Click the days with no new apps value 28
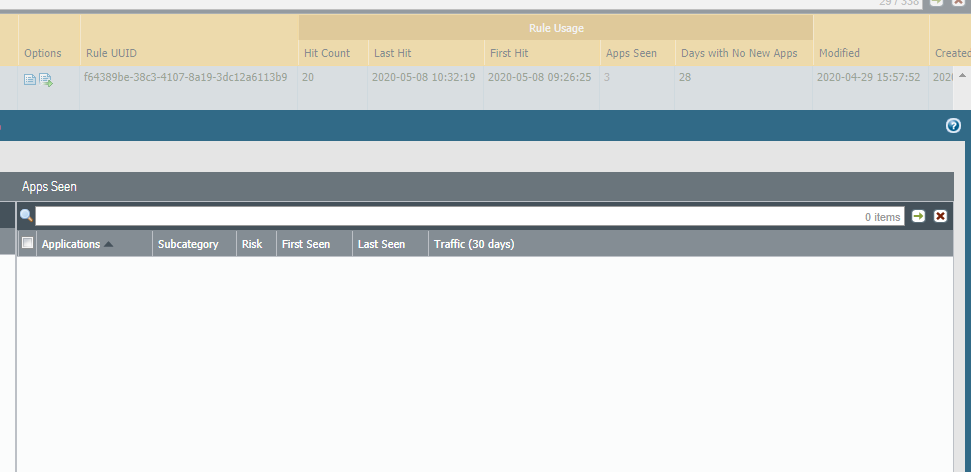 685,77
